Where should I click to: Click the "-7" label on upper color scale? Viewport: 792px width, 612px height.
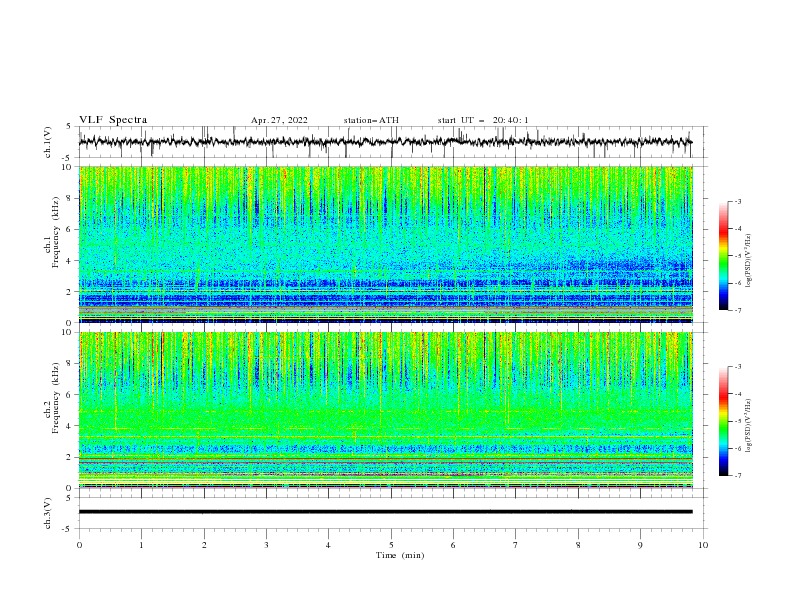click(x=738, y=310)
